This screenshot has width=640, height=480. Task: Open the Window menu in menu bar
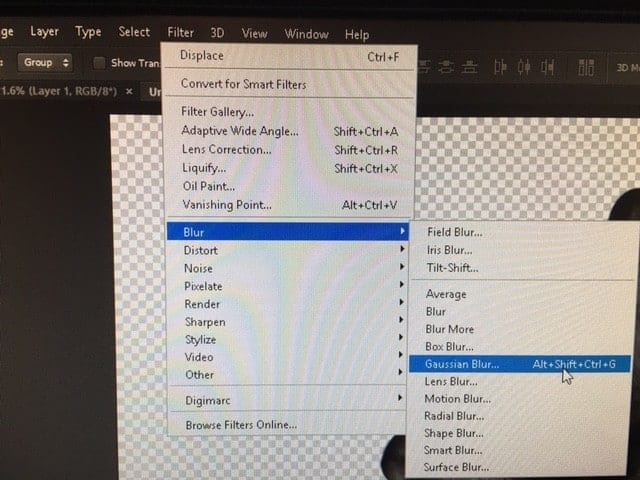306,34
